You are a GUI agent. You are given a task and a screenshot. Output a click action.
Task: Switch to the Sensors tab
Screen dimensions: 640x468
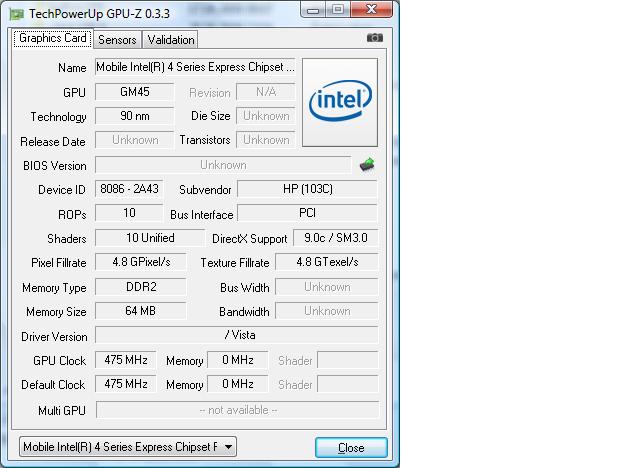[x=117, y=40]
